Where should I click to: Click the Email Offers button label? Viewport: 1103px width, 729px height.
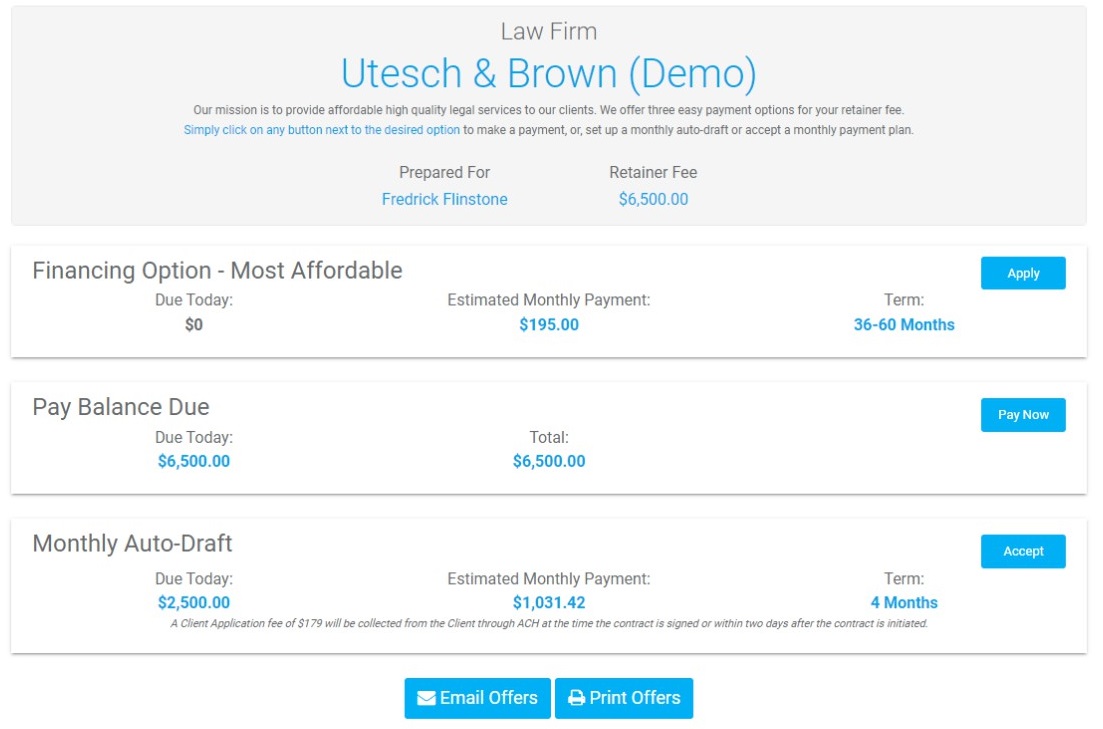[x=488, y=698]
